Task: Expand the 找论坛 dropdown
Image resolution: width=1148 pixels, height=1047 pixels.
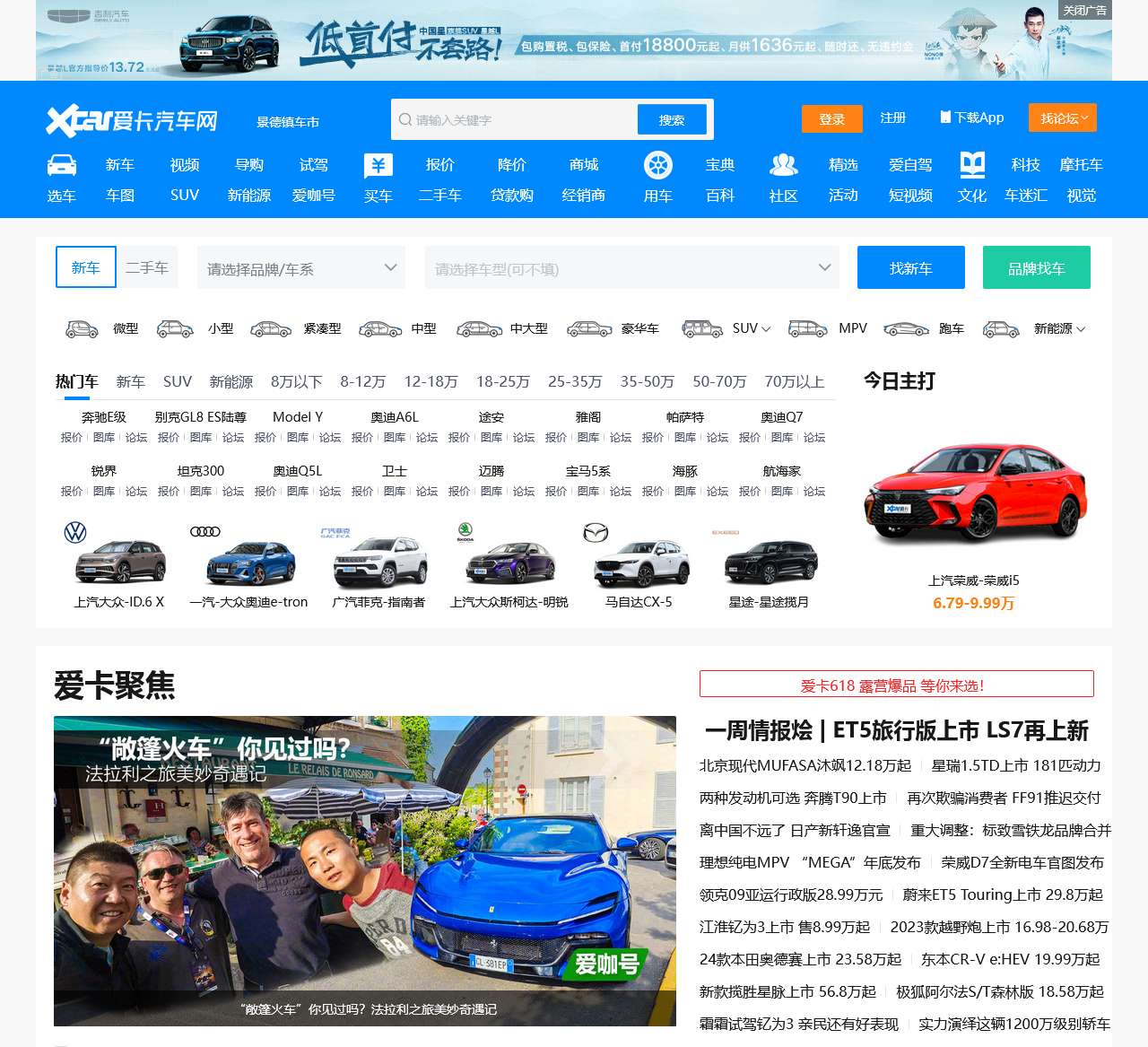Action: tap(1063, 118)
